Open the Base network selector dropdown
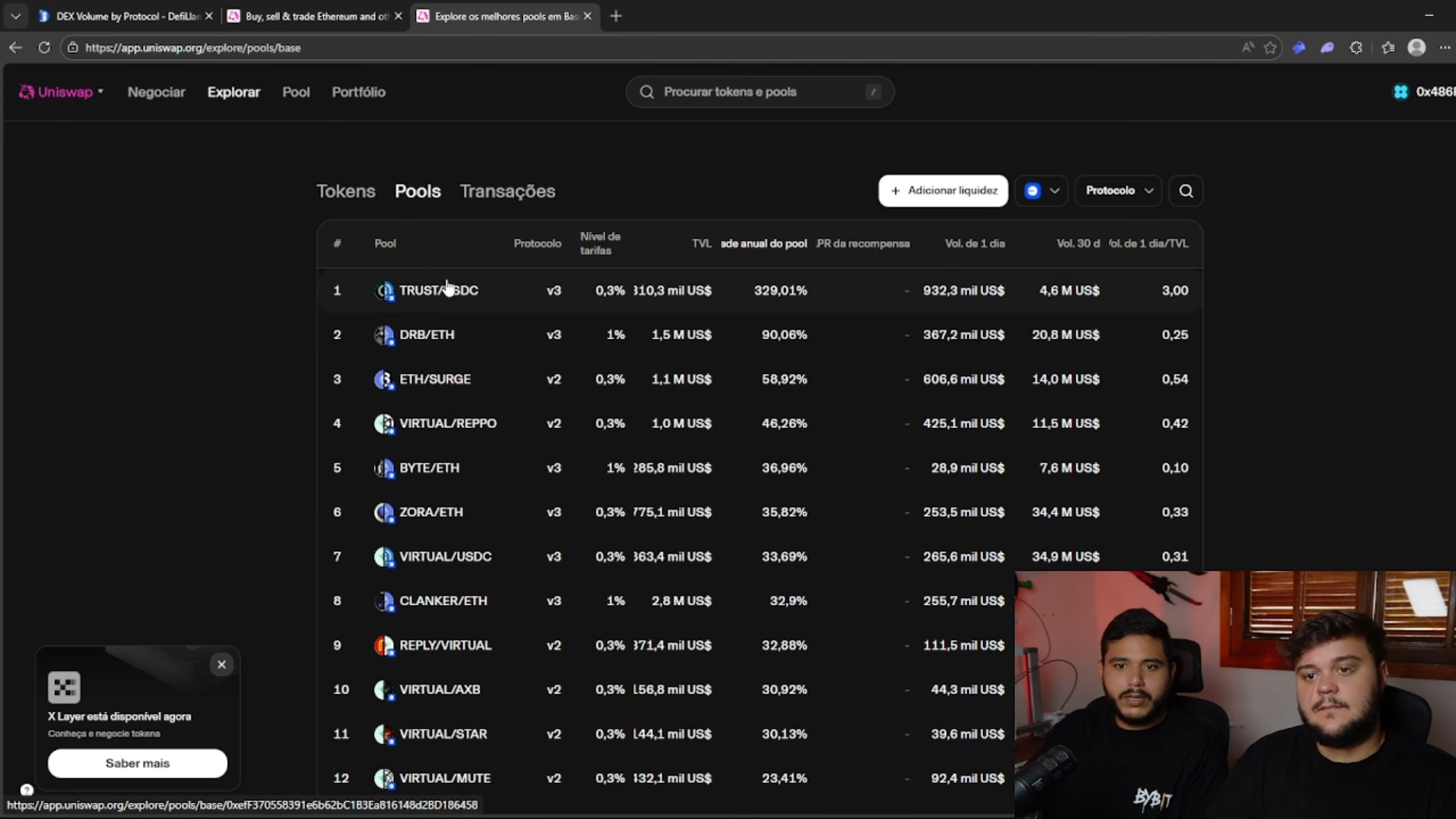This screenshot has height=819, width=1456. [1041, 191]
